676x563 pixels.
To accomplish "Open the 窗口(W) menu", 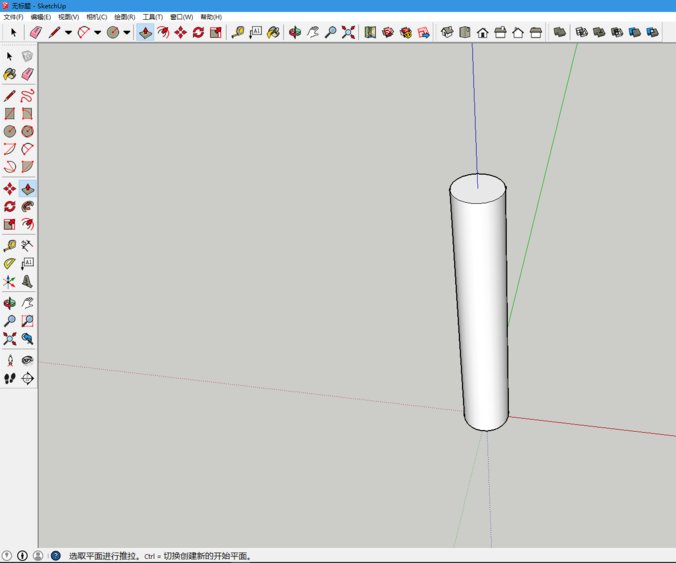I will point(182,17).
